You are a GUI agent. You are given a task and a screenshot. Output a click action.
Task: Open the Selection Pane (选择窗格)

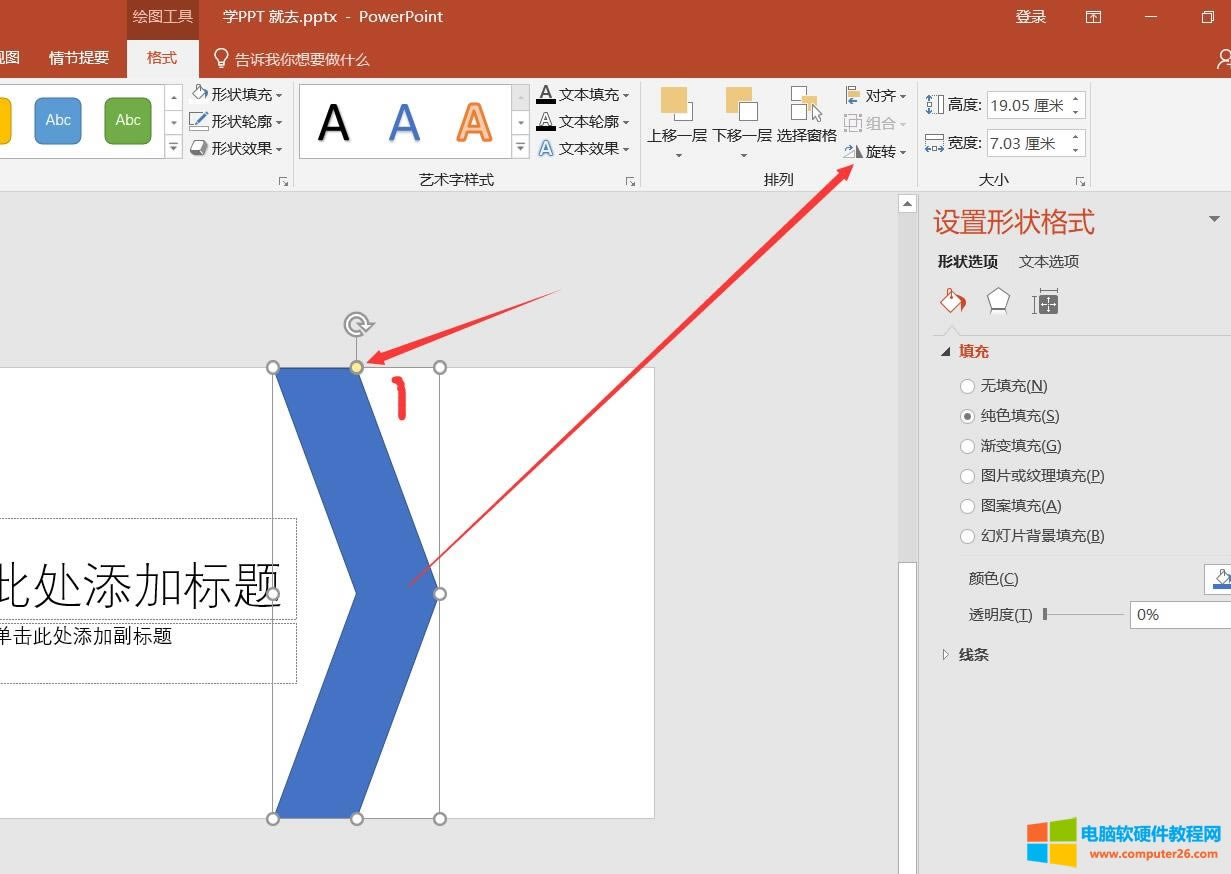click(x=806, y=104)
